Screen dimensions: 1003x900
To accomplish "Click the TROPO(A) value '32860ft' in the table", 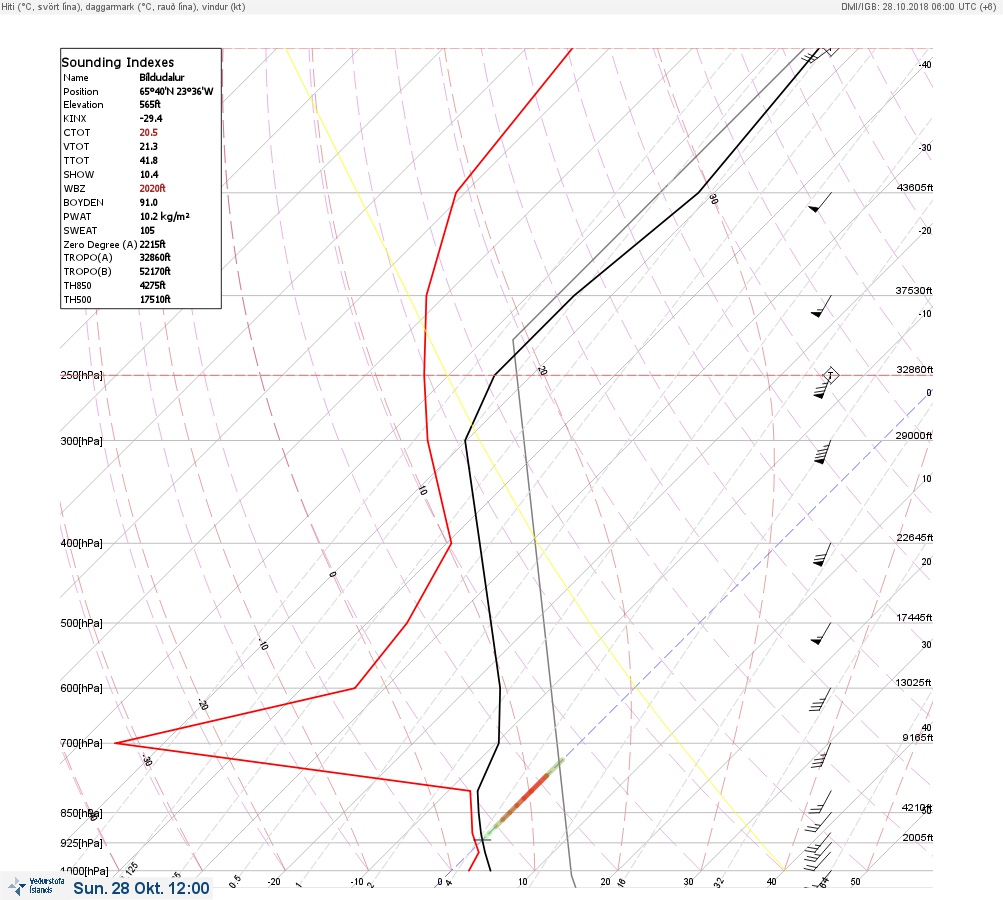I will click(x=155, y=257).
